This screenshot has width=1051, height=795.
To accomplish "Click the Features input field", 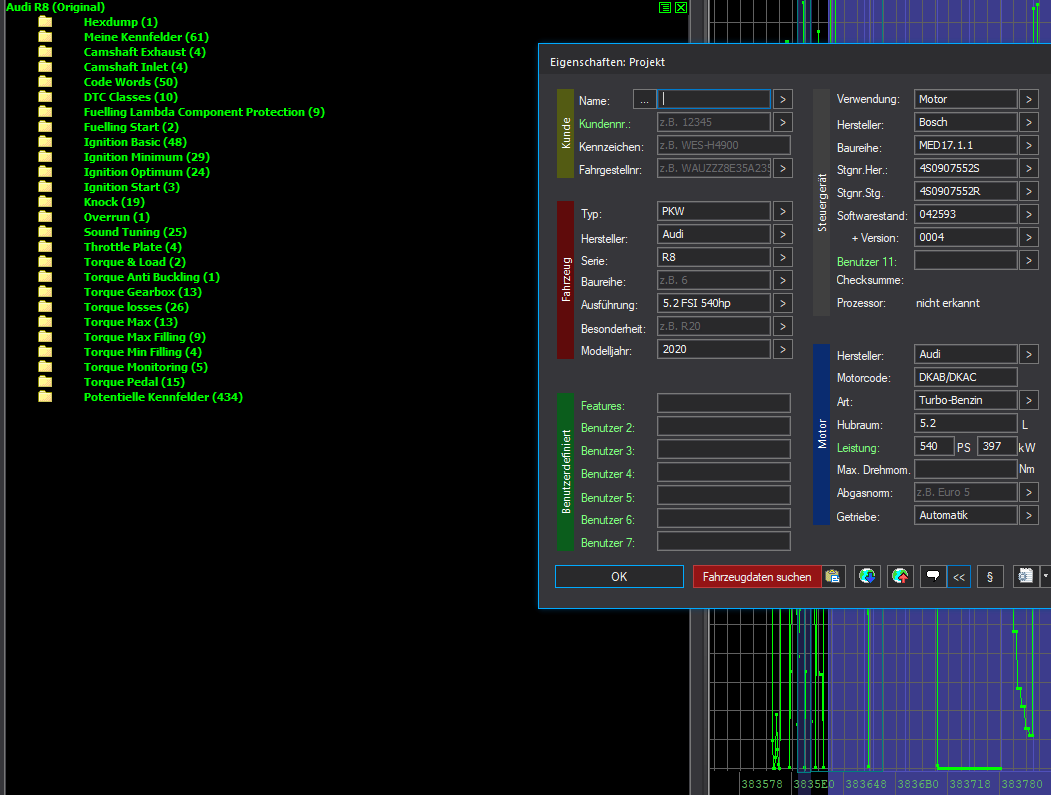I will tap(724, 403).
